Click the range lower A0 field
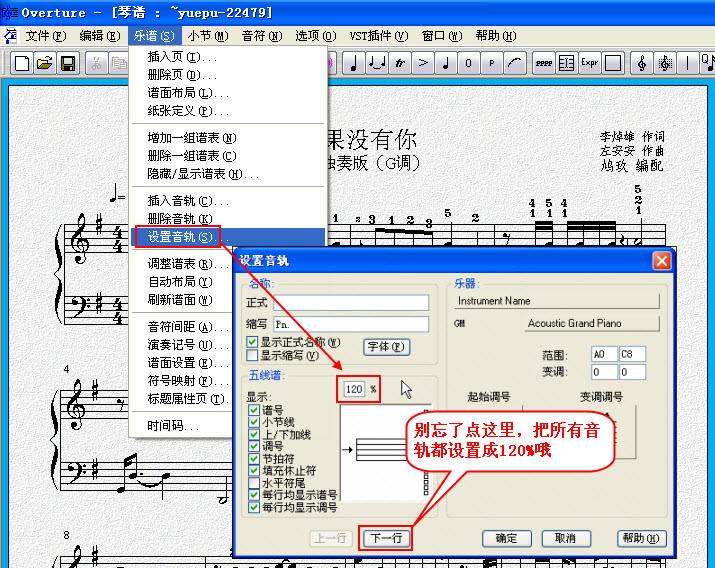The height and width of the screenshot is (568, 715). [x=604, y=354]
